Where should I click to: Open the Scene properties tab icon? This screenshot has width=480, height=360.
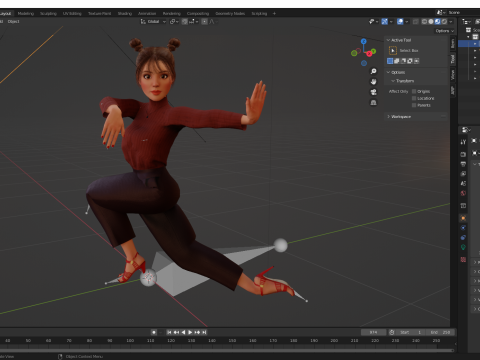tap(463, 183)
